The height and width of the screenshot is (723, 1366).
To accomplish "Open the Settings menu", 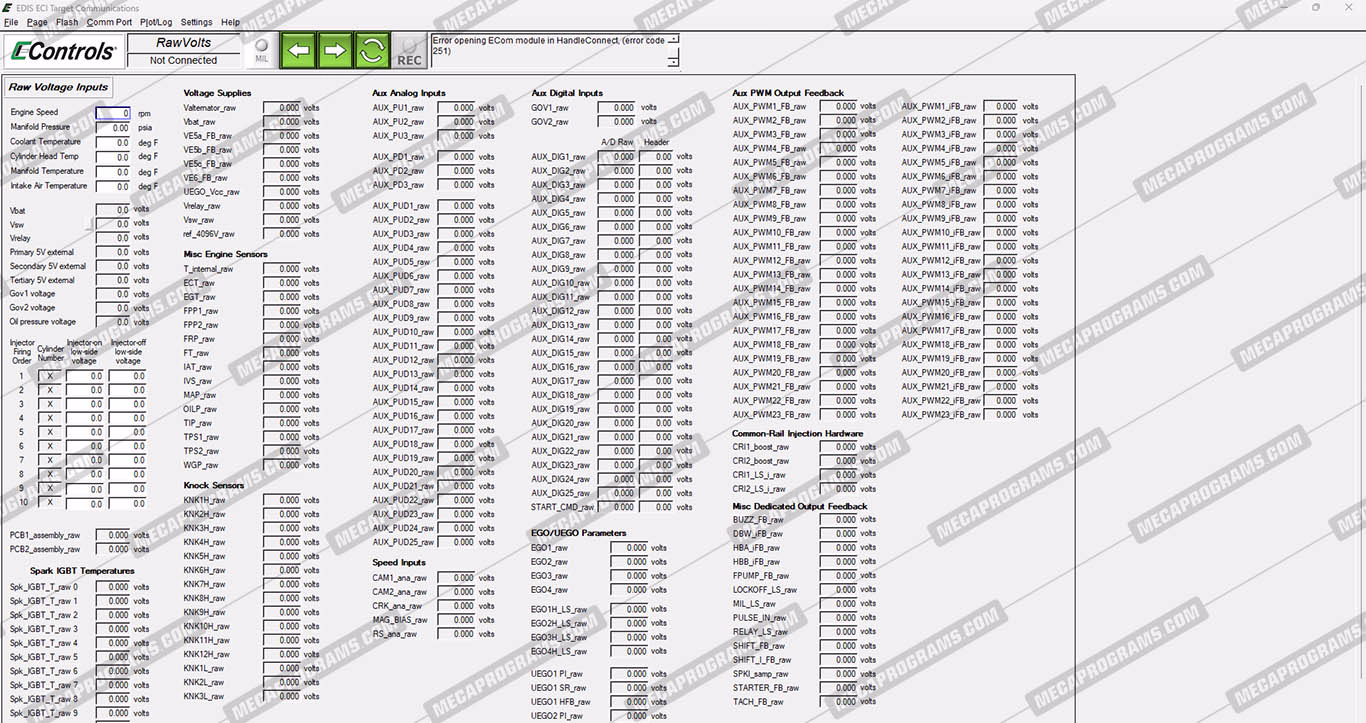I will 196,22.
